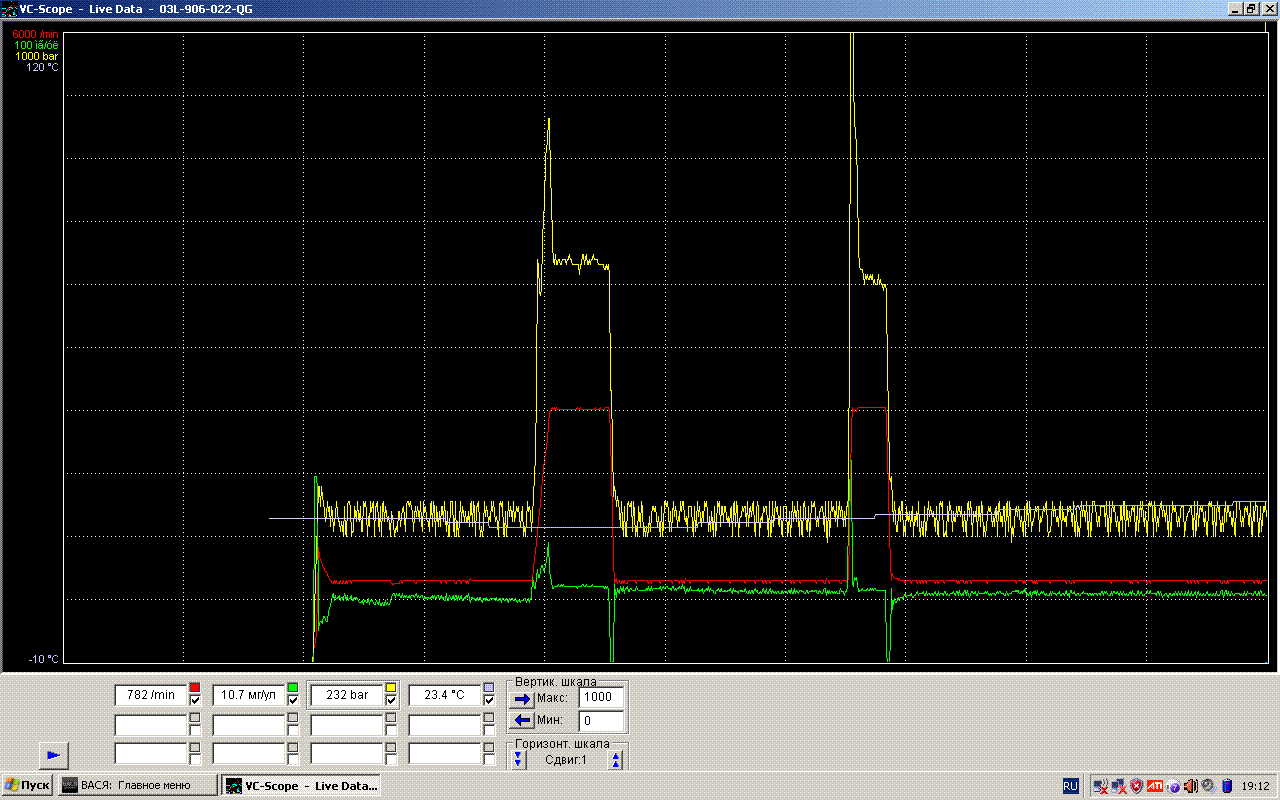Disable the 23.4 °C temperature channel checkbox

[489, 702]
